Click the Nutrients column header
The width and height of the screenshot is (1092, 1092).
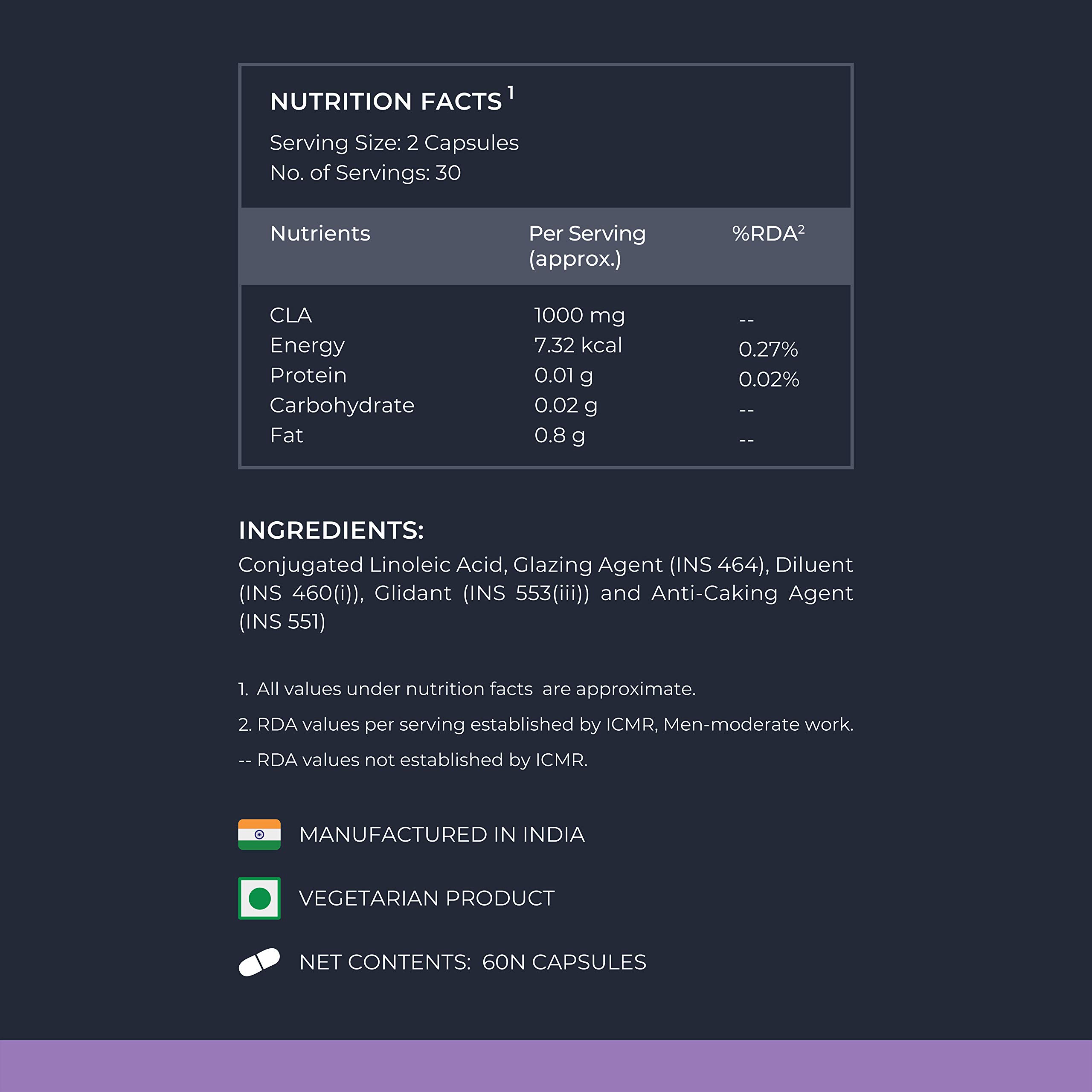[x=320, y=233]
